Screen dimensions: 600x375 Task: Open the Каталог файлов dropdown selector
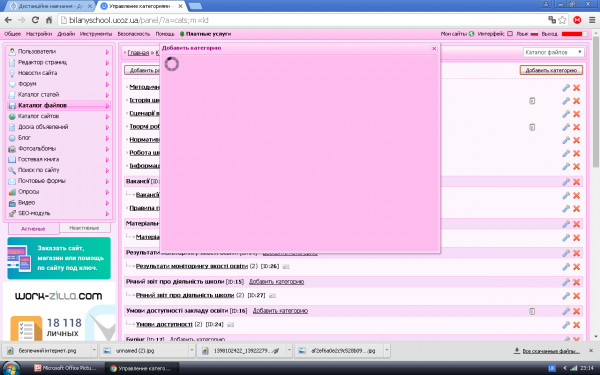553,52
